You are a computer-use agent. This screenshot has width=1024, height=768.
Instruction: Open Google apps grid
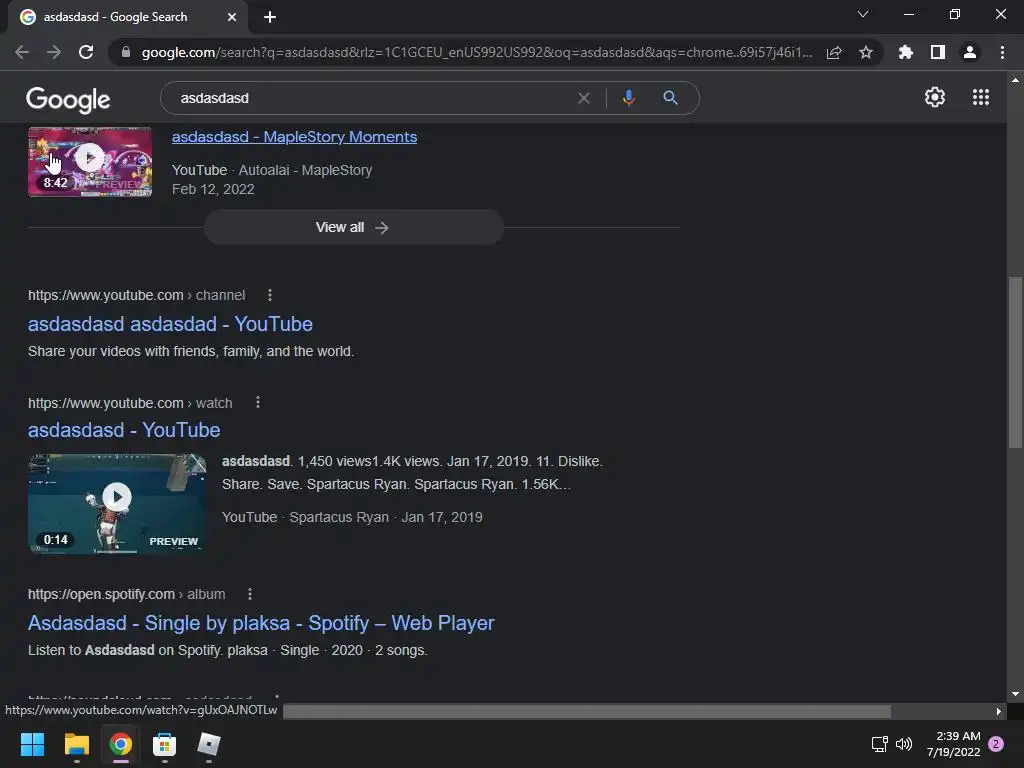coord(981,97)
